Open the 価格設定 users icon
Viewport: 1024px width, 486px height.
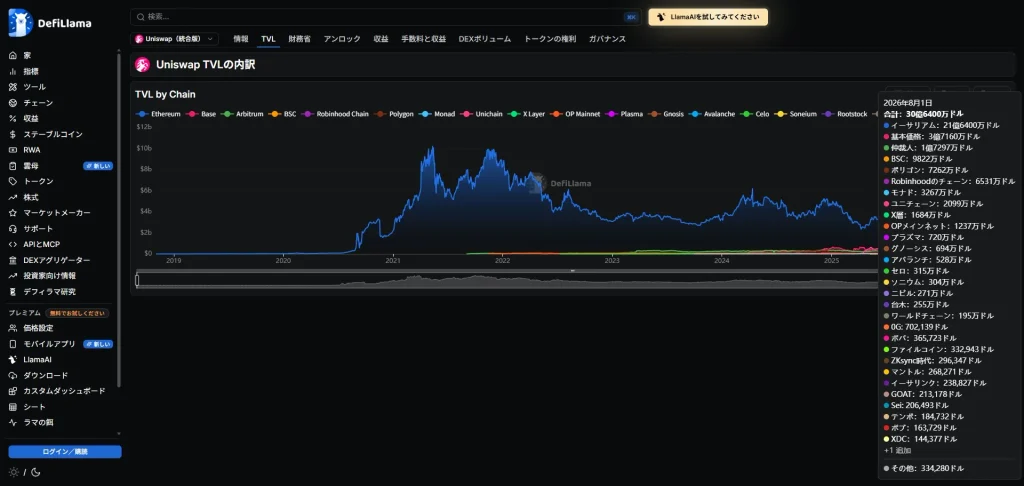click(12, 328)
